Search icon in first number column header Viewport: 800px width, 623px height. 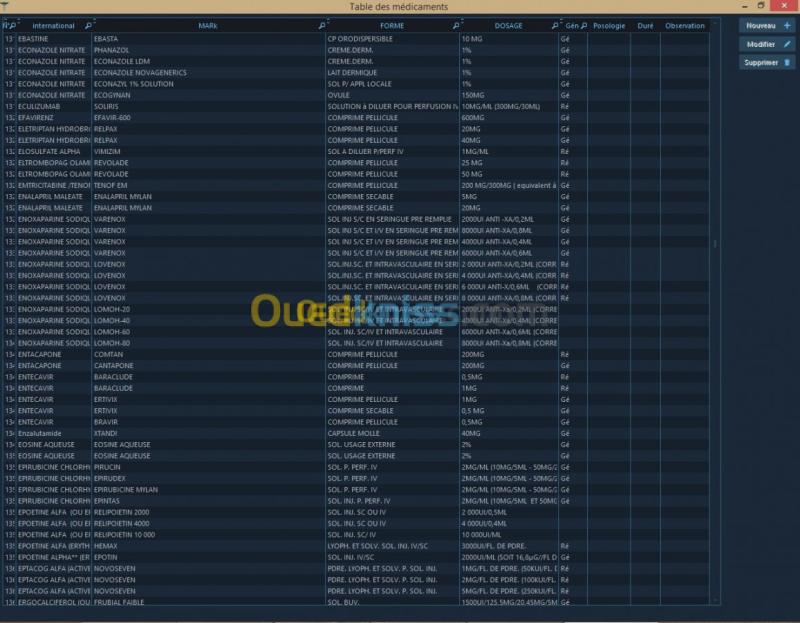12,26
